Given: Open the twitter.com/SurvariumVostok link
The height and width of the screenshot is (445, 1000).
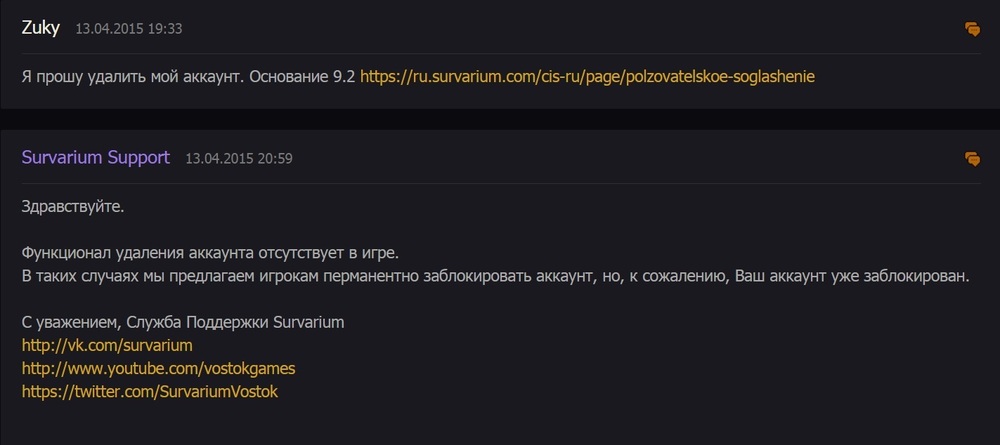Looking at the screenshot, I should [x=149, y=392].
